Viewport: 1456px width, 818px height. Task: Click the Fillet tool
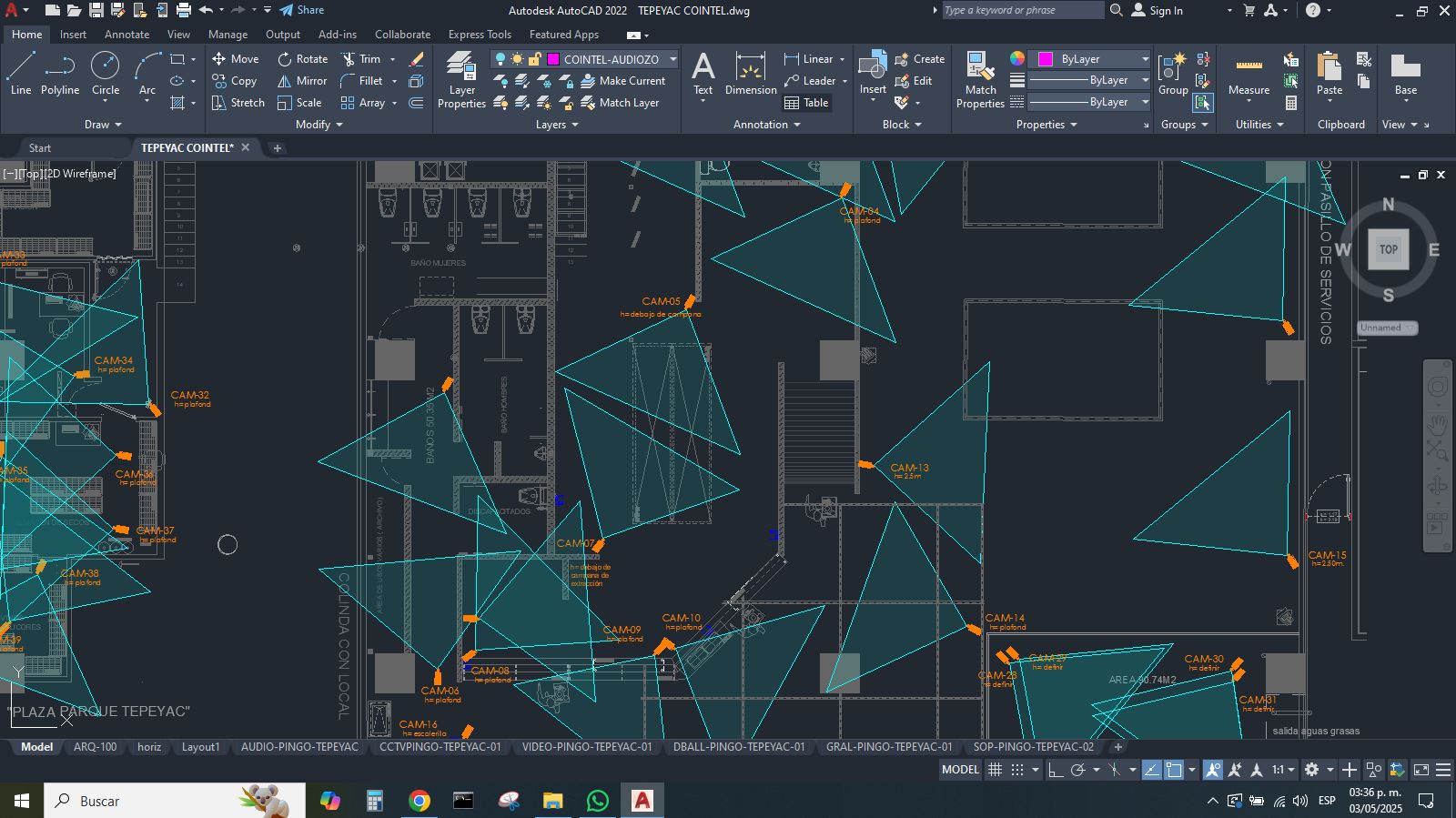(x=362, y=81)
